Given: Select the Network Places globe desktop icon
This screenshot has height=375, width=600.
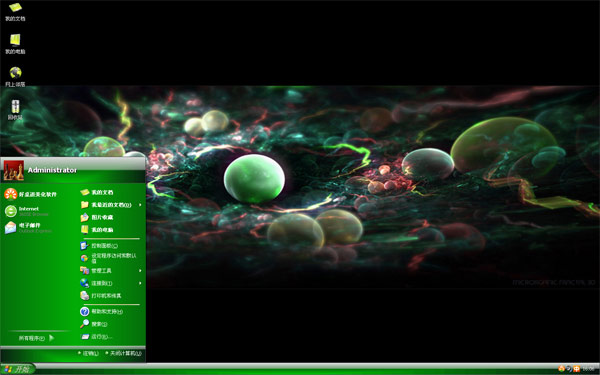Looking at the screenshot, I should click(15, 77).
